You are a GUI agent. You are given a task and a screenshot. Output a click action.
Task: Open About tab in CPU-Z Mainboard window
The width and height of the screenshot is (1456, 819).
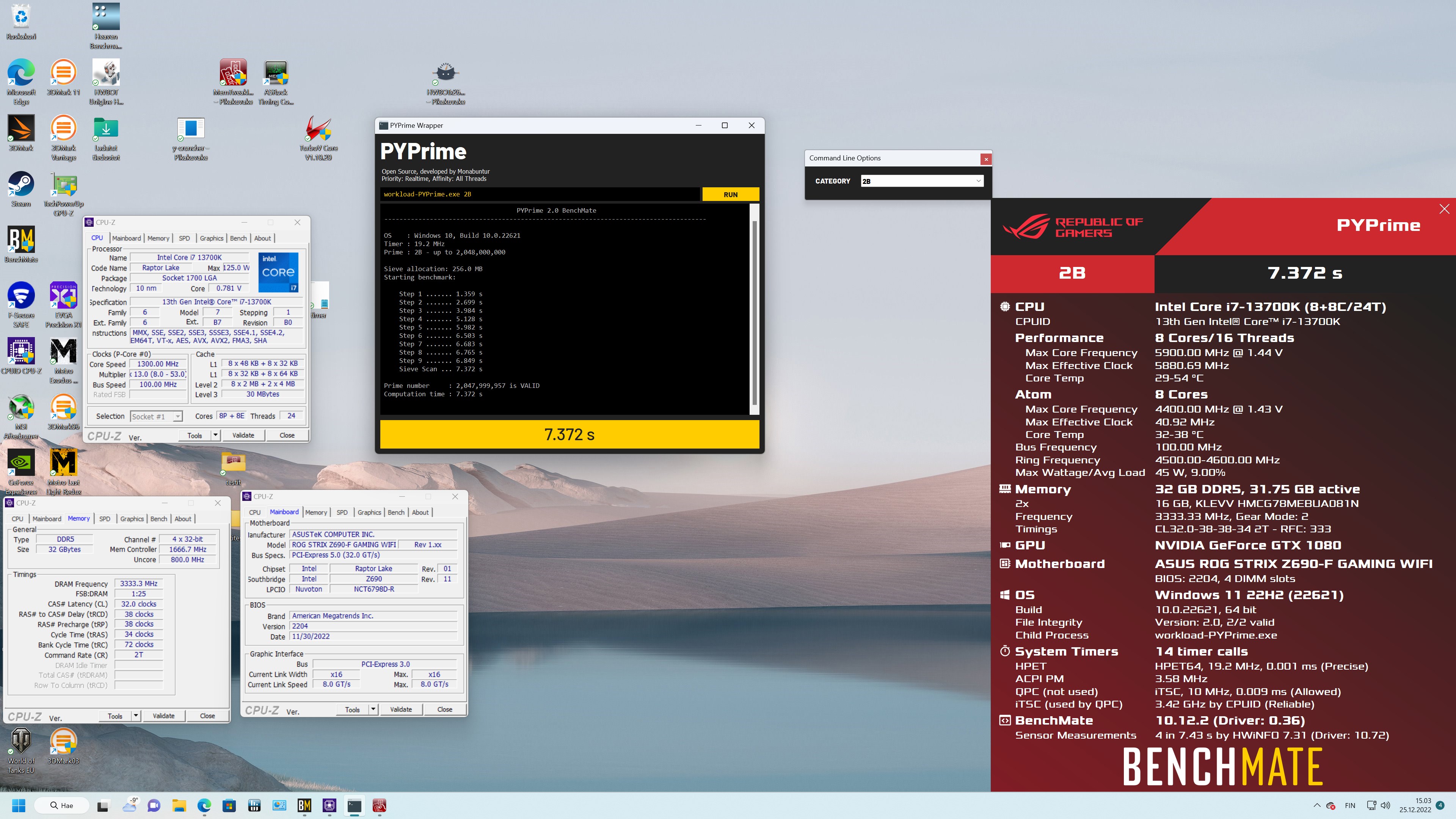pyautogui.click(x=420, y=512)
